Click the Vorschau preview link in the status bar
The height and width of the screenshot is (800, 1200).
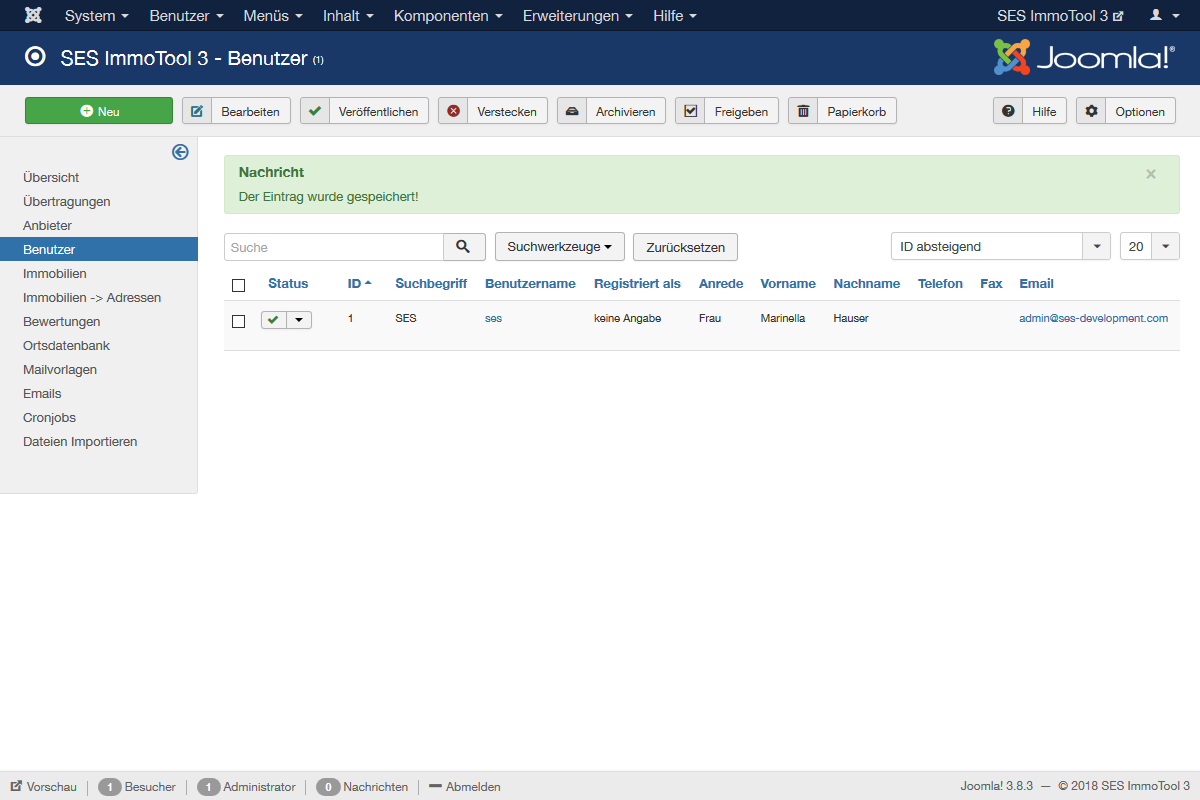[x=44, y=787]
